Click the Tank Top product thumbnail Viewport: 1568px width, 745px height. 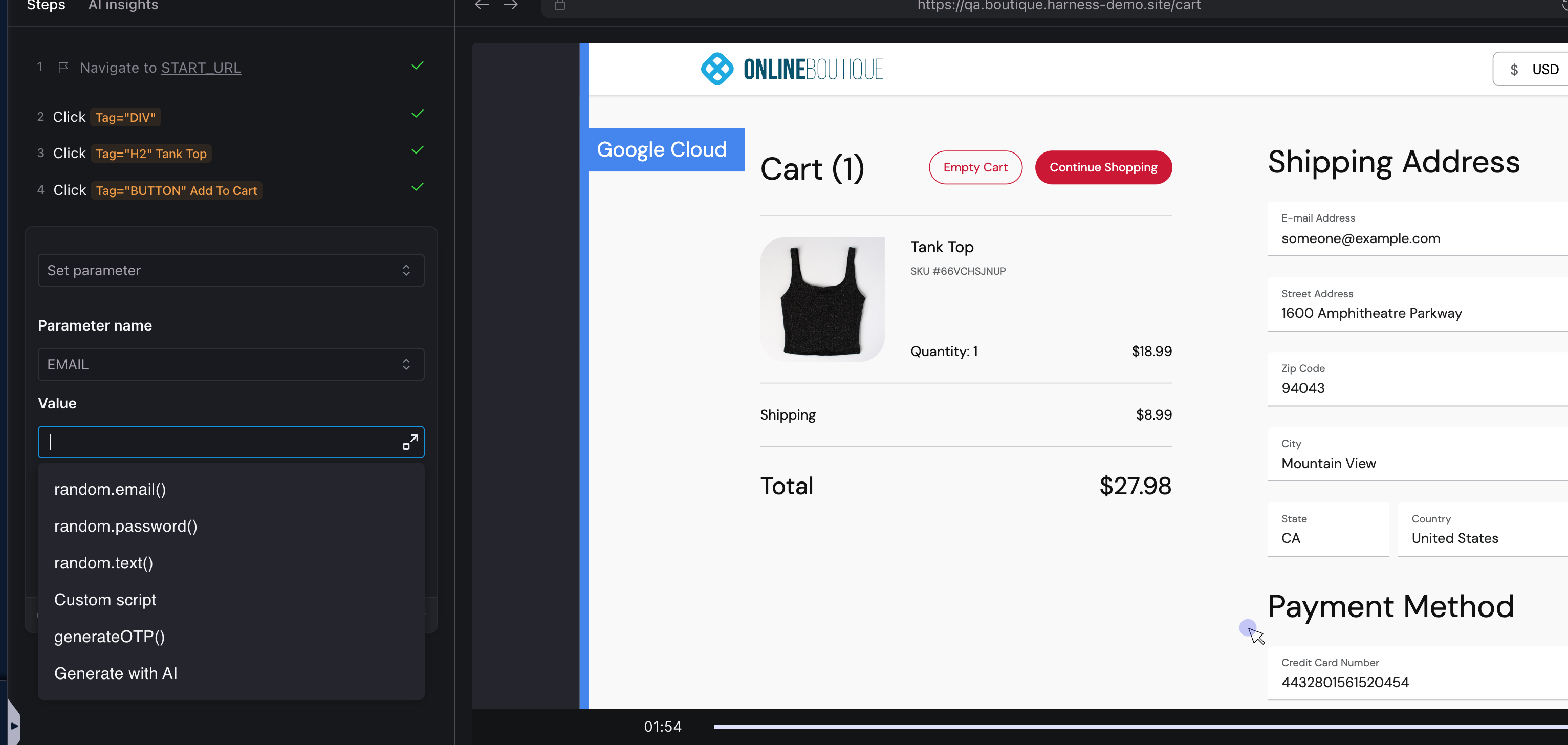822,299
